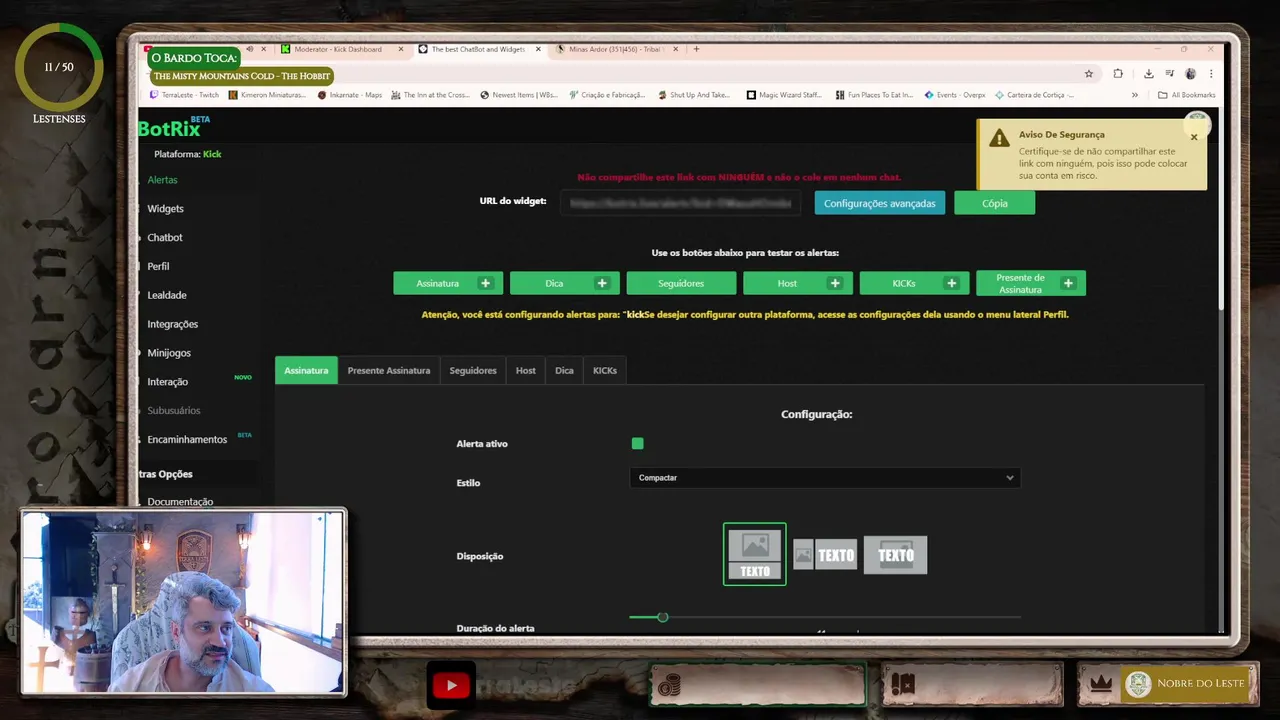Click the warning triangle icon in security notice
This screenshot has height=720, width=1280.
point(999,138)
